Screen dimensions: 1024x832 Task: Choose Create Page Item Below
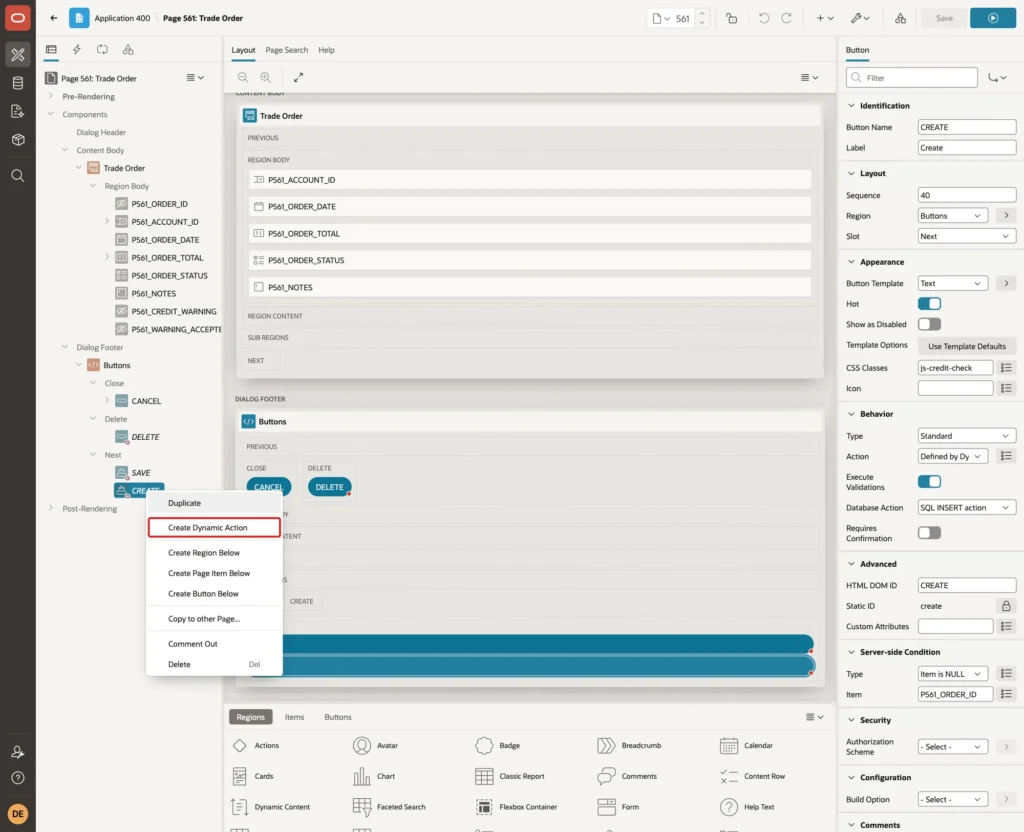point(215,573)
